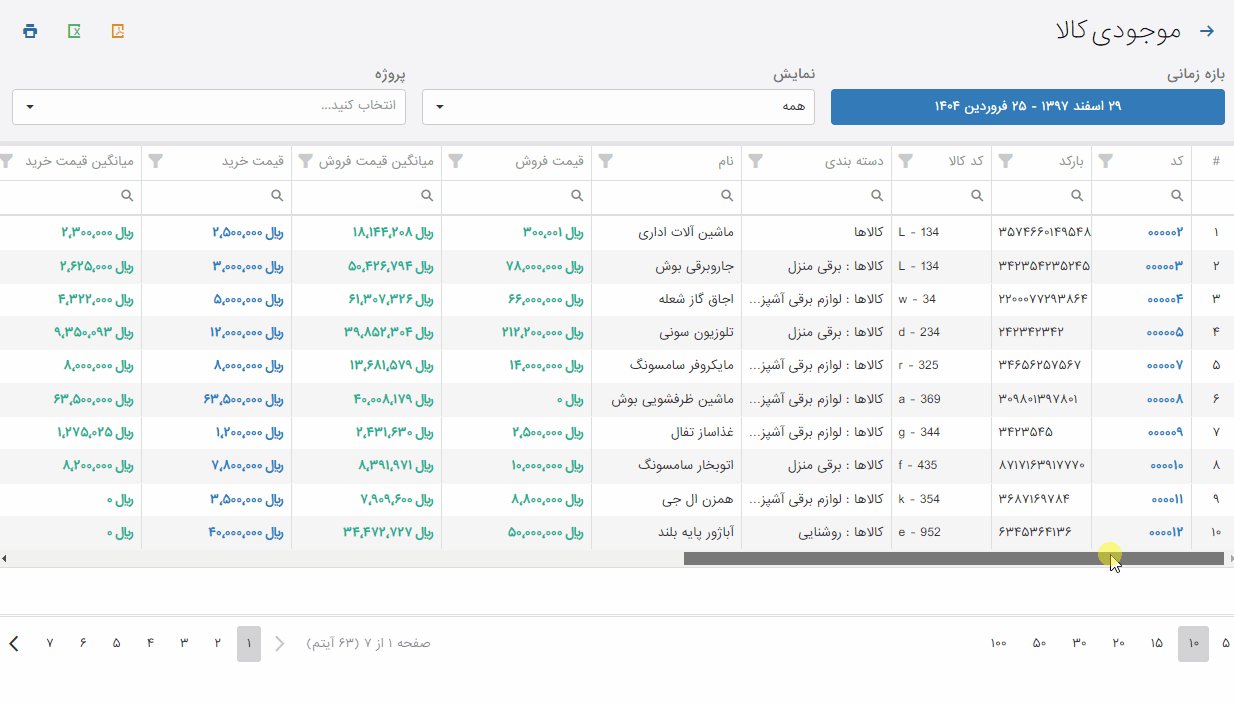Go to page ۳ in the pager

[x=184, y=643]
